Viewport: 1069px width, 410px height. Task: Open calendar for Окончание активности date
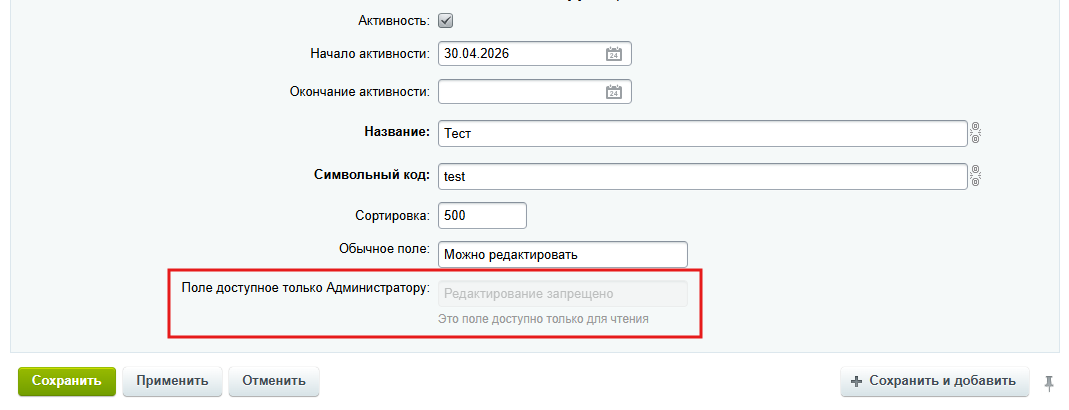[614, 92]
